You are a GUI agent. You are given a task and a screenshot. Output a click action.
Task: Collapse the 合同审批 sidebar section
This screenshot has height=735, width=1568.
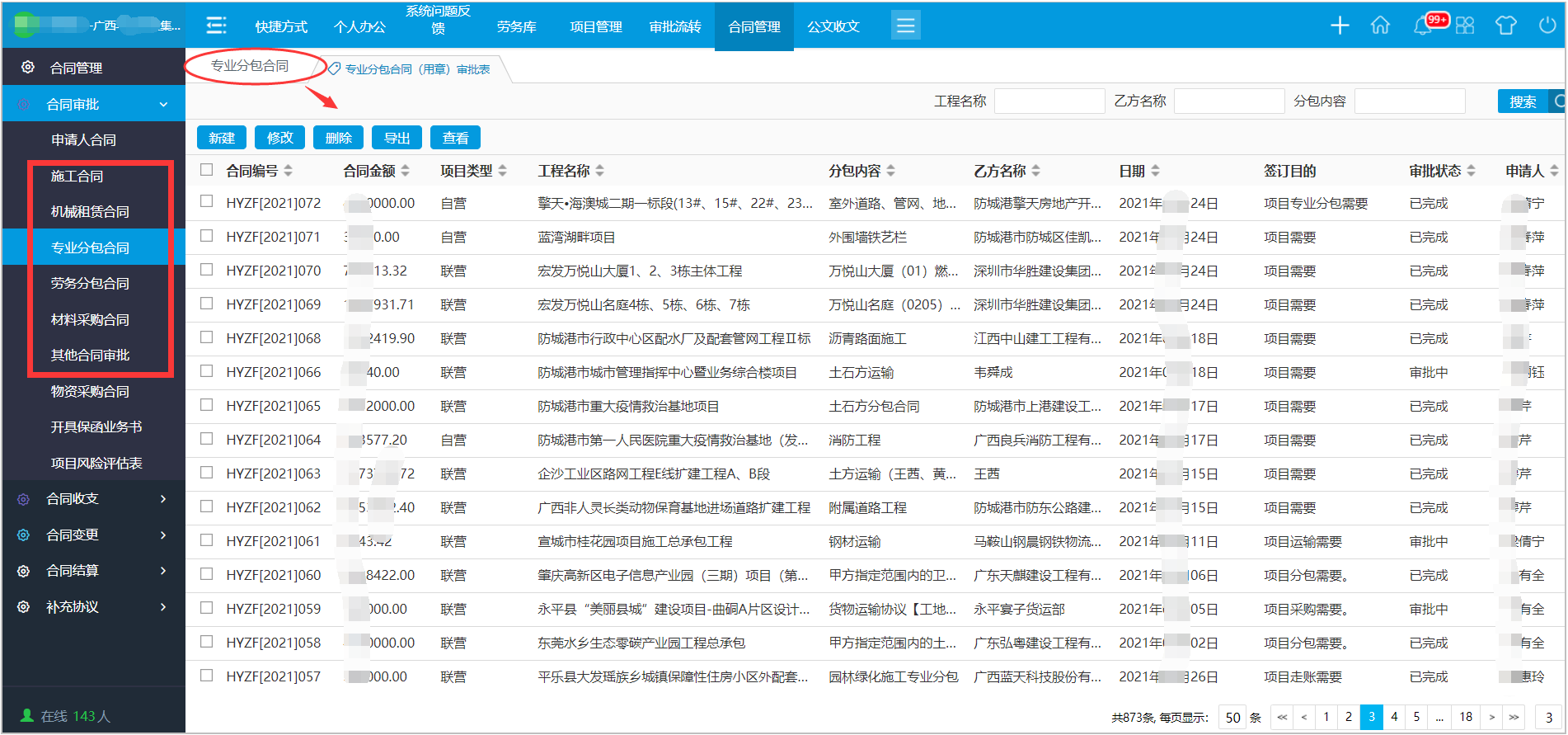tap(93, 104)
